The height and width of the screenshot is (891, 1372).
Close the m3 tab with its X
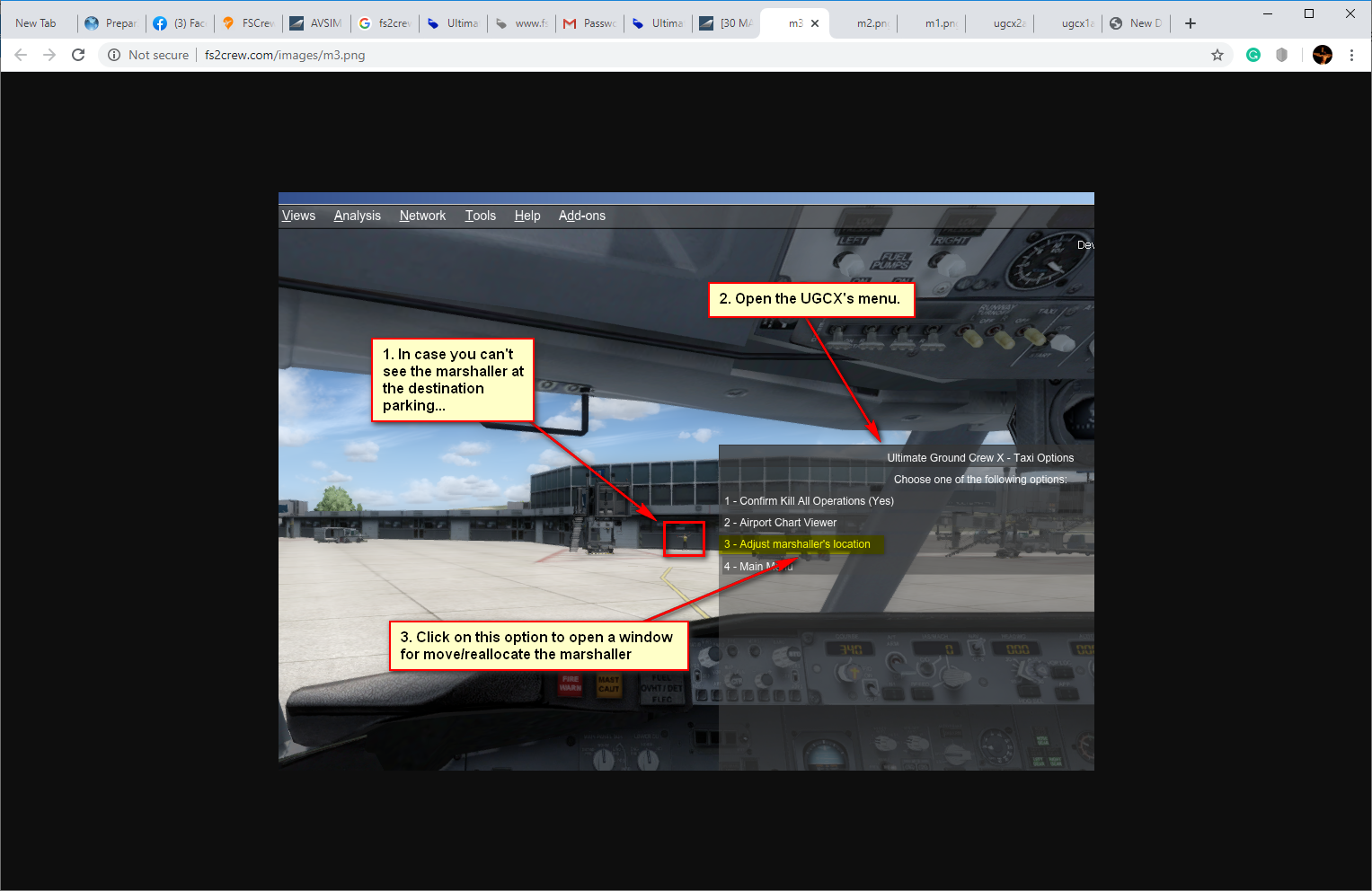point(815,23)
